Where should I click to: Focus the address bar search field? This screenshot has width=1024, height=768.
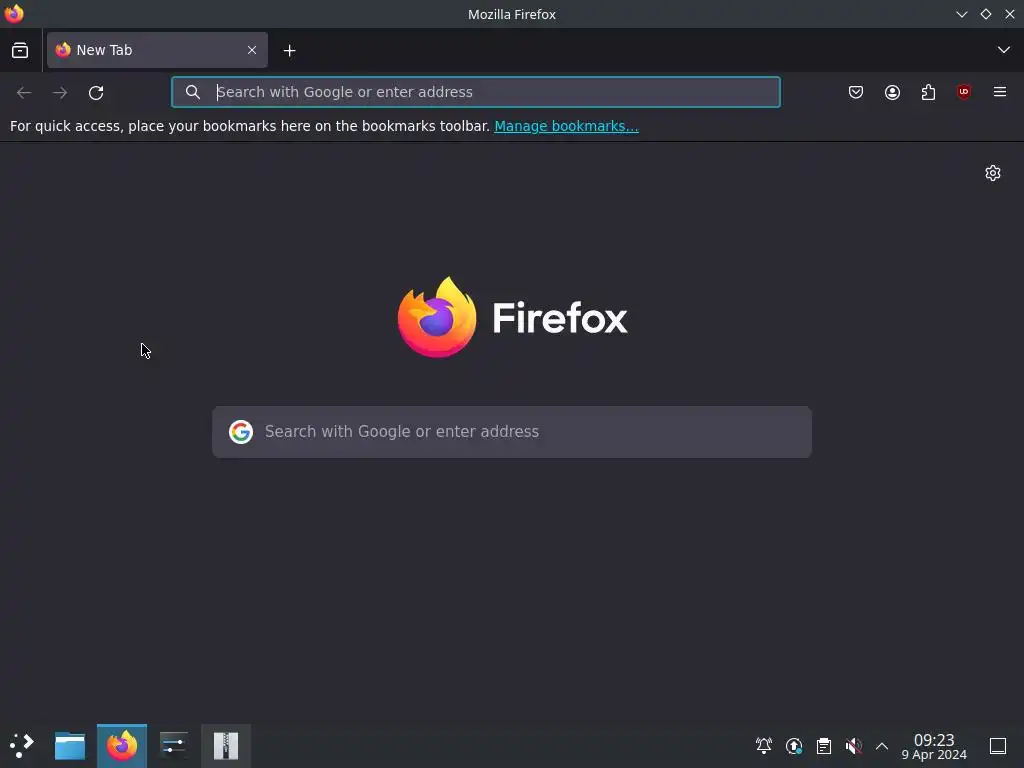pos(475,92)
